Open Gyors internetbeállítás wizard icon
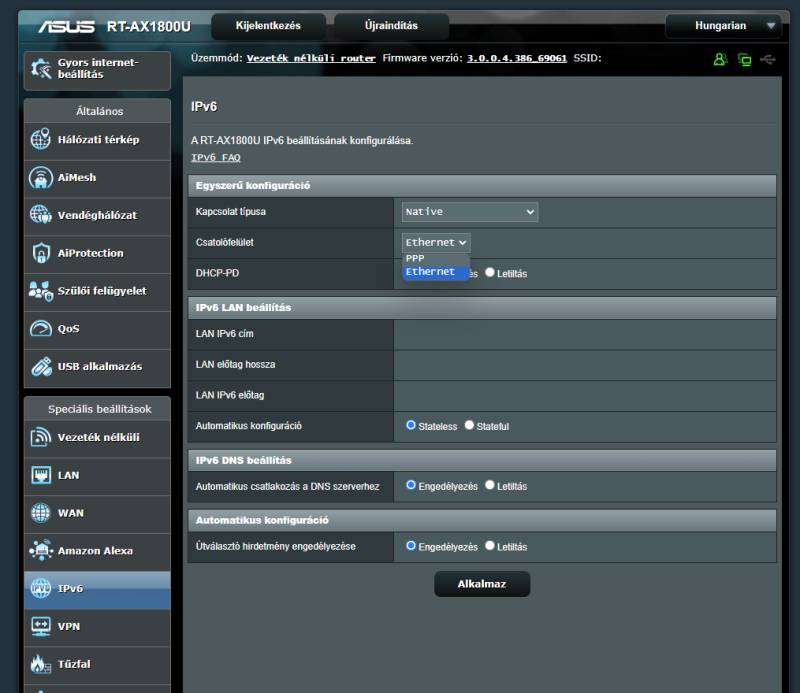The width and height of the screenshot is (800, 693). coord(41,69)
